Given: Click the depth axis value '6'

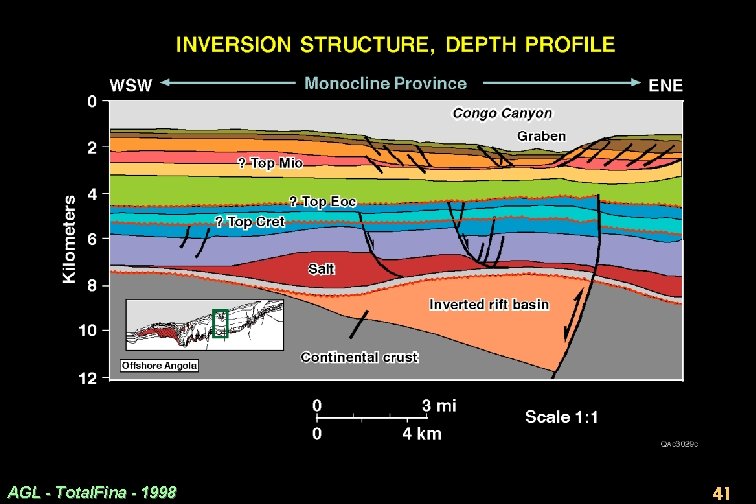Looking at the screenshot, I should tap(92, 238).
